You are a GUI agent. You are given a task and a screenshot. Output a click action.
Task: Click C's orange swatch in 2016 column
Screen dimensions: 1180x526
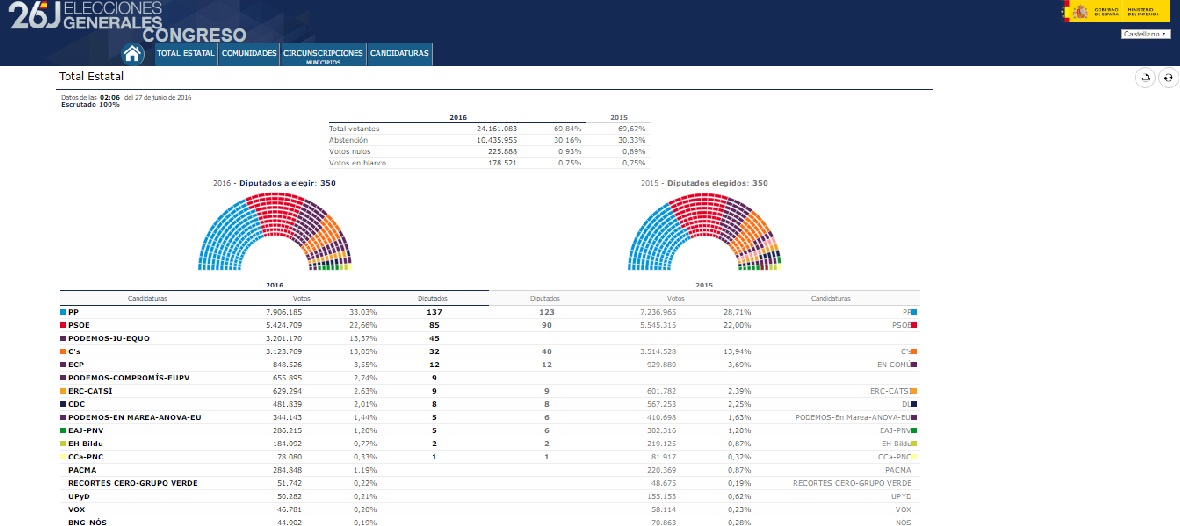62,351
